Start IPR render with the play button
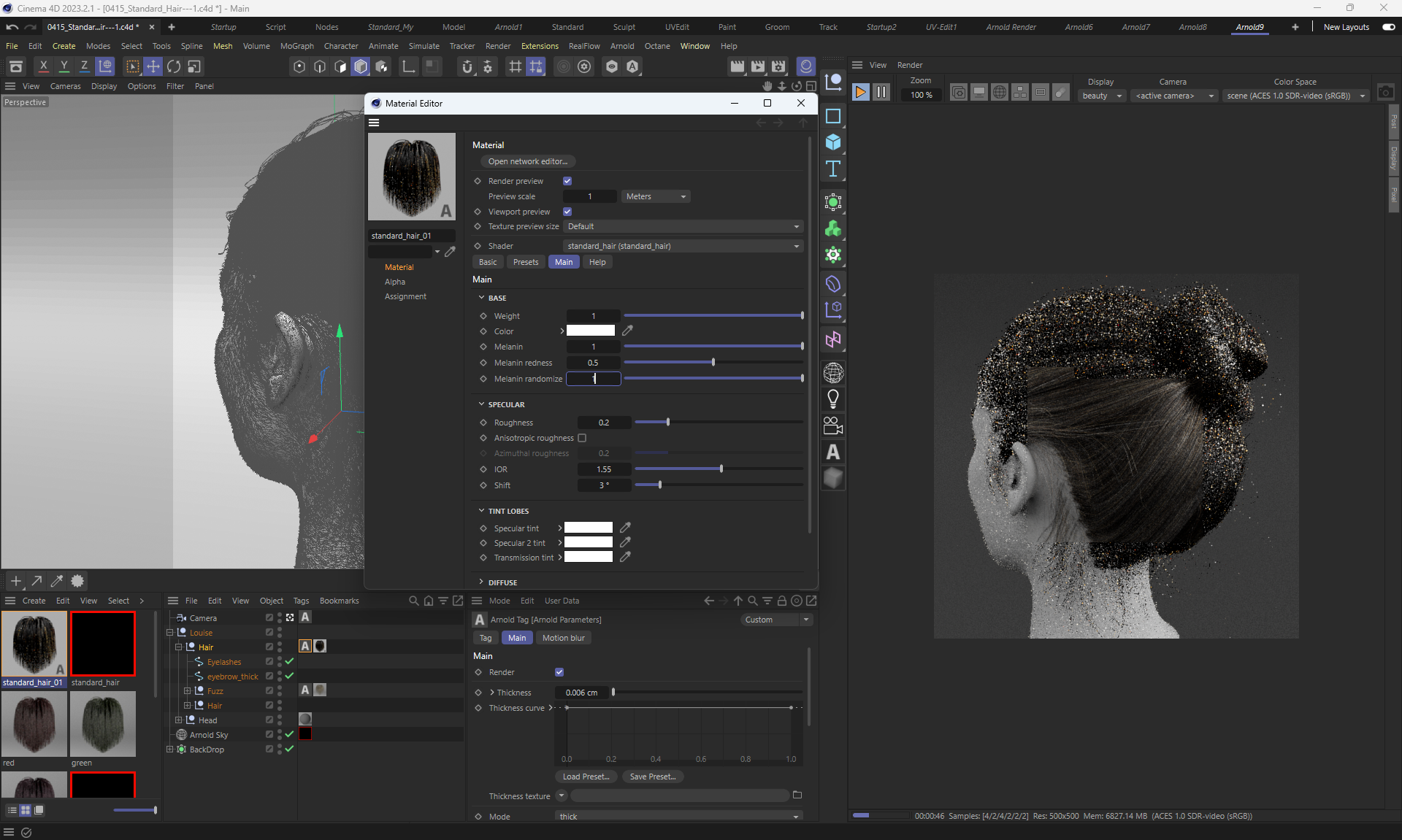1402x840 pixels. point(860,92)
